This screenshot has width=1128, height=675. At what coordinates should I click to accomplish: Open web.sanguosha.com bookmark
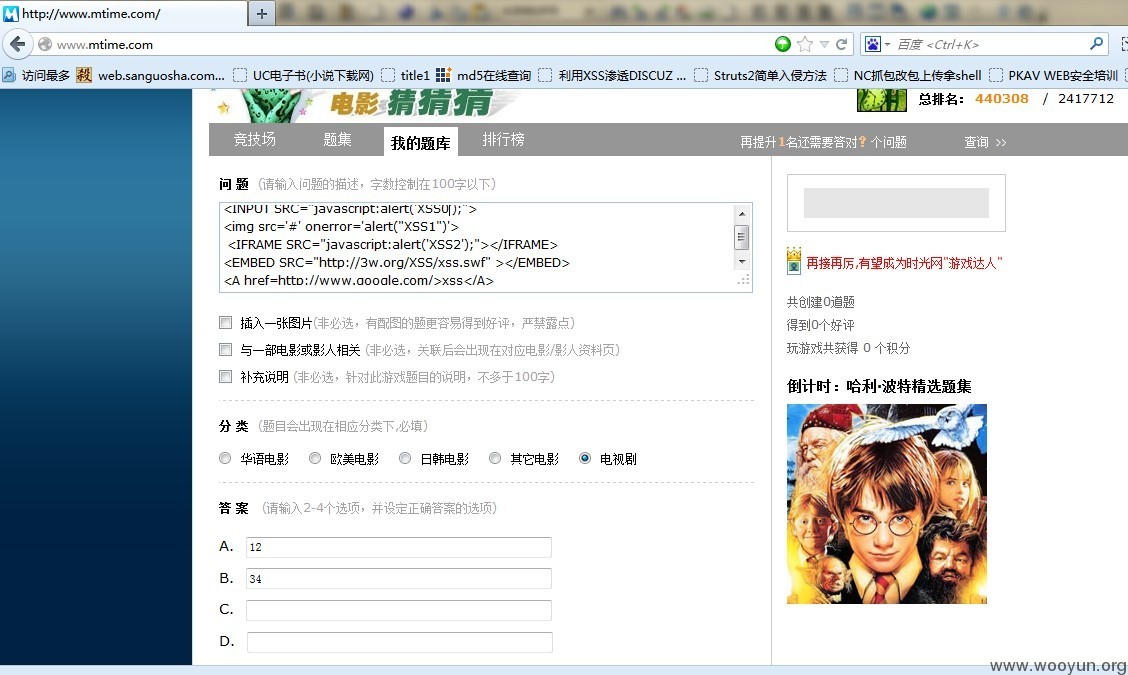pyautogui.click(x=151, y=75)
